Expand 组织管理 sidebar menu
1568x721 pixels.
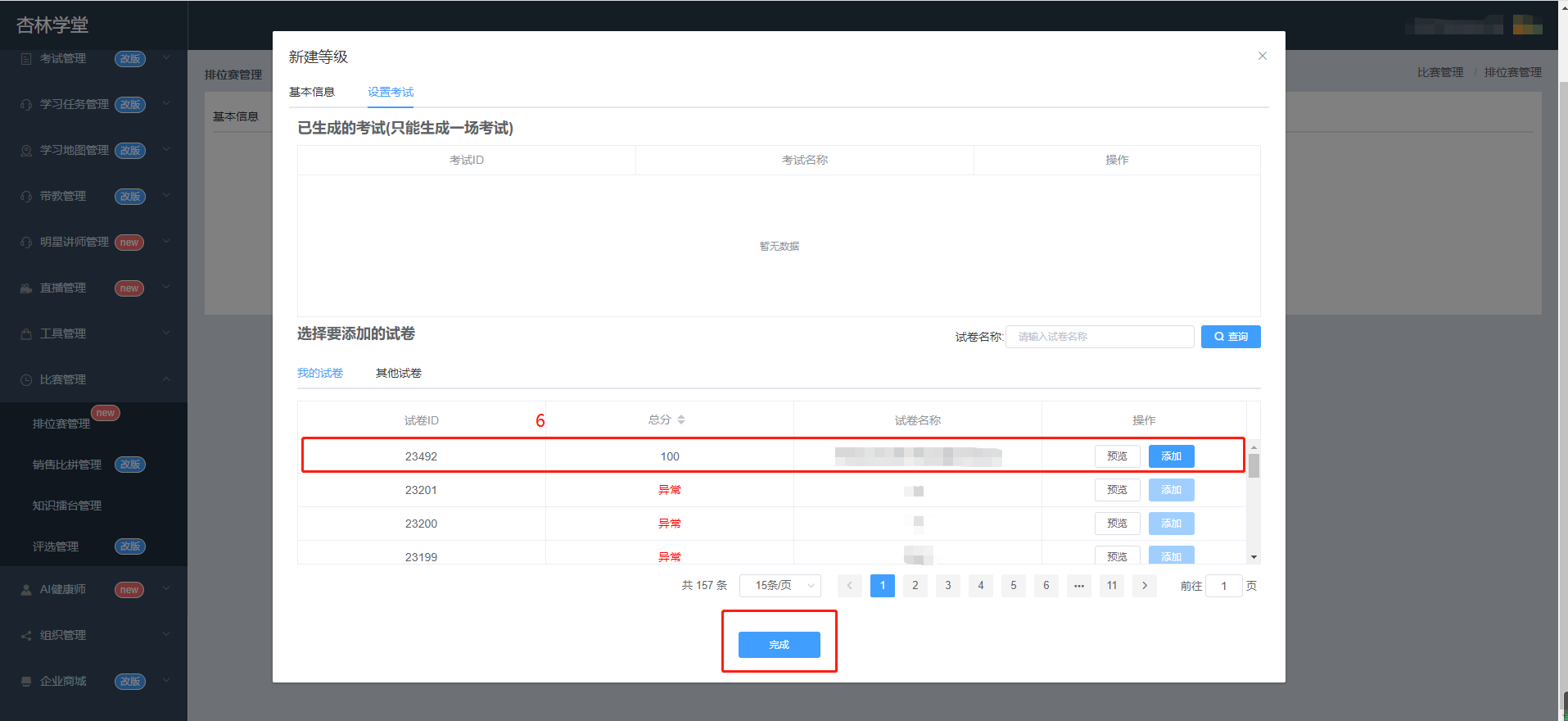[93, 636]
